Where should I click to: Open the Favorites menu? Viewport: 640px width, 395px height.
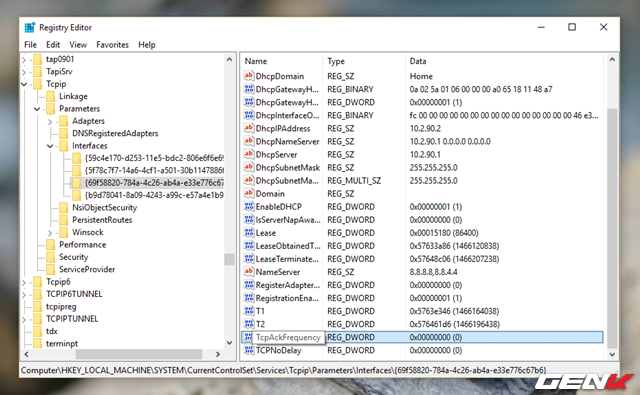[x=112, y=44]
